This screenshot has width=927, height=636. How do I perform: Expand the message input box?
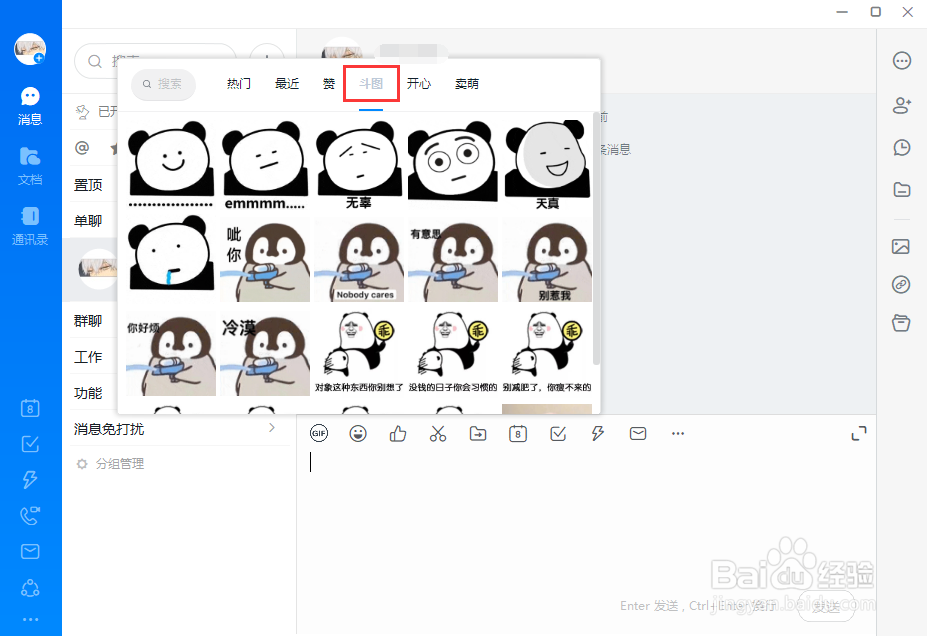click(x=859, y=433)
